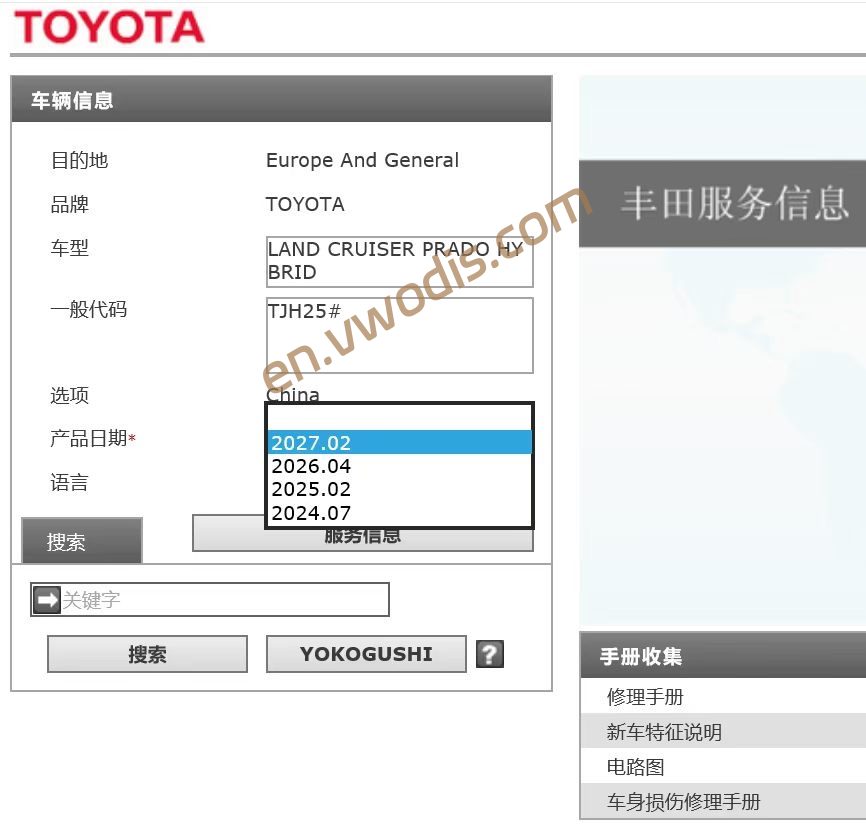The image size is (866, 832).
Task: Click the TOYOTA brand value text
Action: coord(305,204)
